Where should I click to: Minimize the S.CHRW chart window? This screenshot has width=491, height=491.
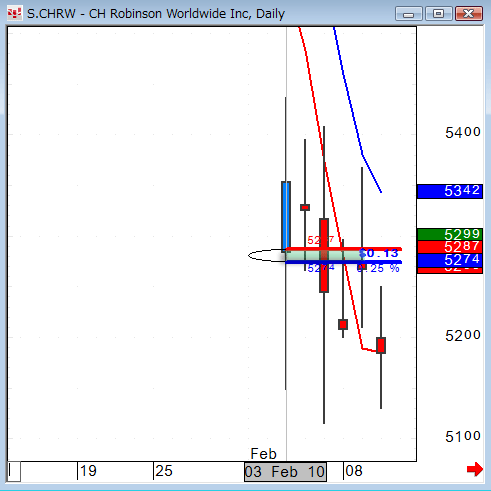point(409,14)
